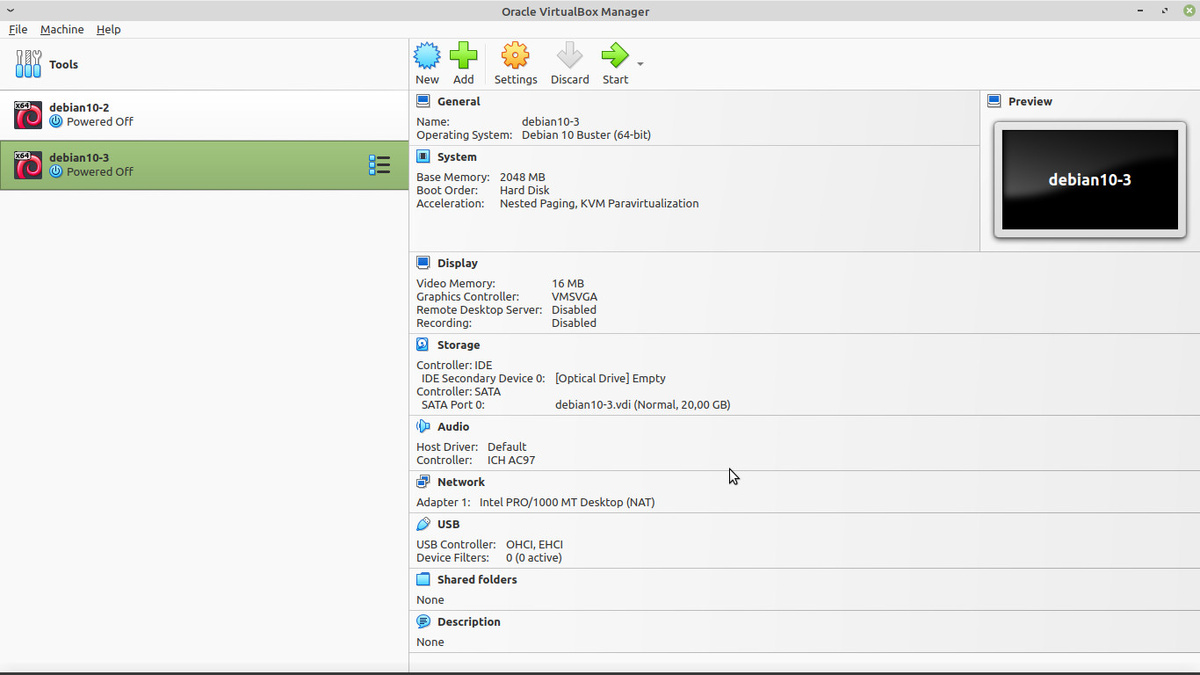Click the '0 (0 active)' device filters value
The height and width of the screenshot is (675, 1200).
pyautogui.click(x=533, y=558)
